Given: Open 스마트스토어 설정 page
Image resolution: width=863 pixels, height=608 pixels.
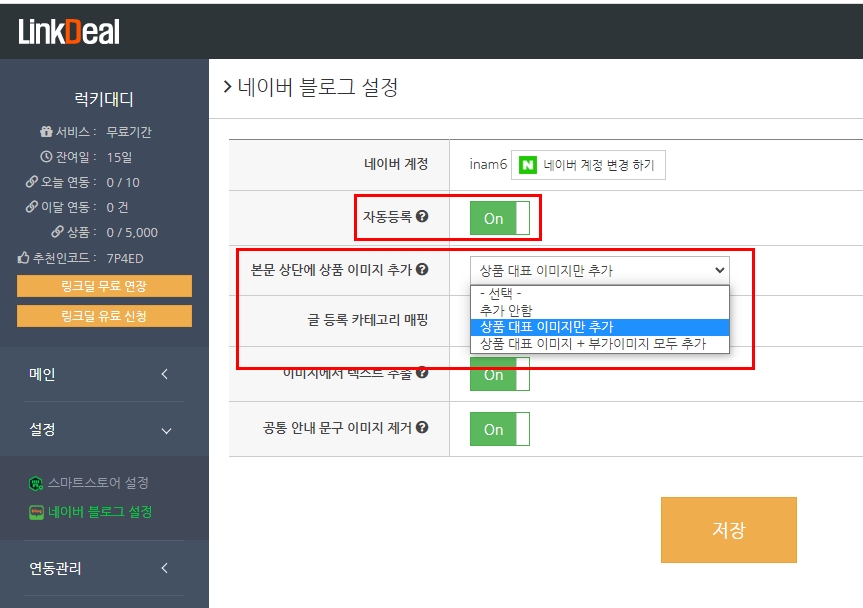Looking at the screenshot, I should pos(98,483).
